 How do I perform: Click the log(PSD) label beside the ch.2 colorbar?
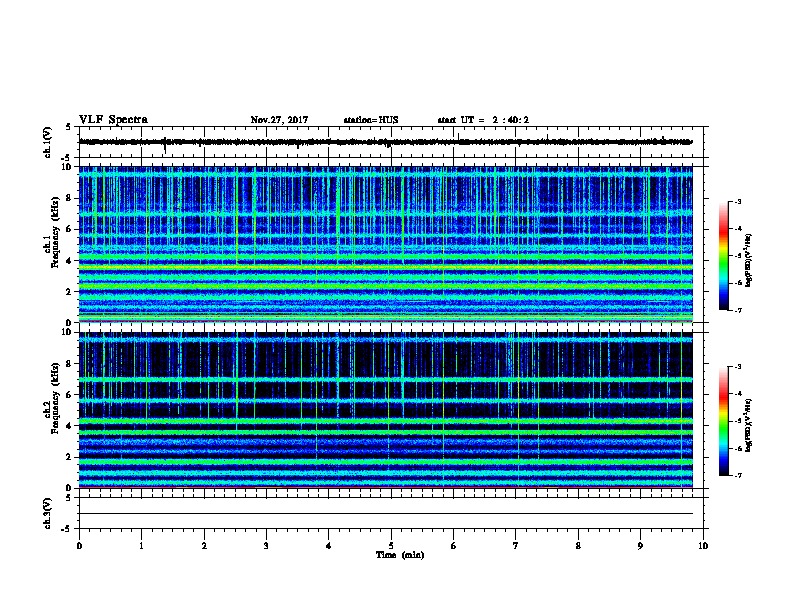[748, 425]
